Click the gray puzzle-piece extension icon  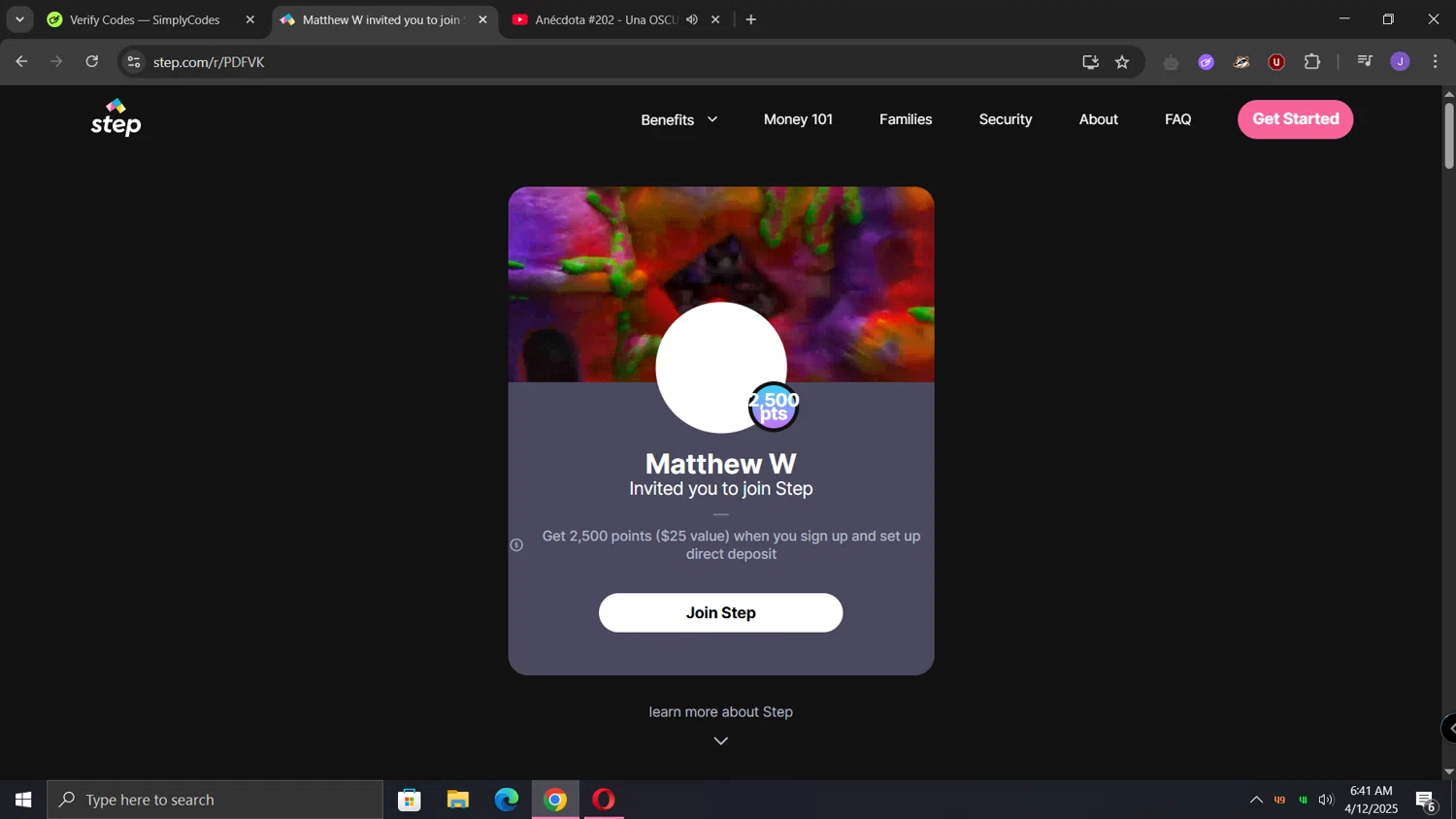[1171, 62]
